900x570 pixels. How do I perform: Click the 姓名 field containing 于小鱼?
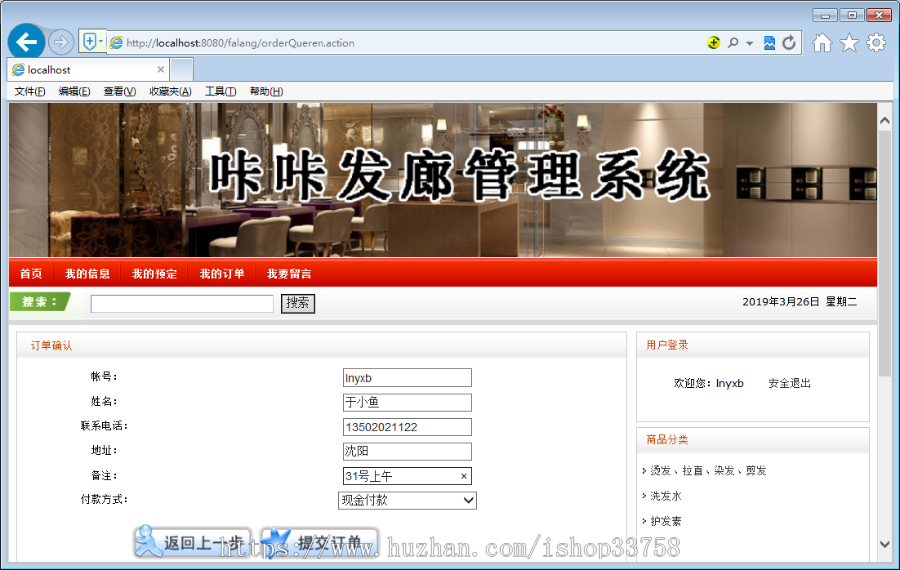click(407, 402)
